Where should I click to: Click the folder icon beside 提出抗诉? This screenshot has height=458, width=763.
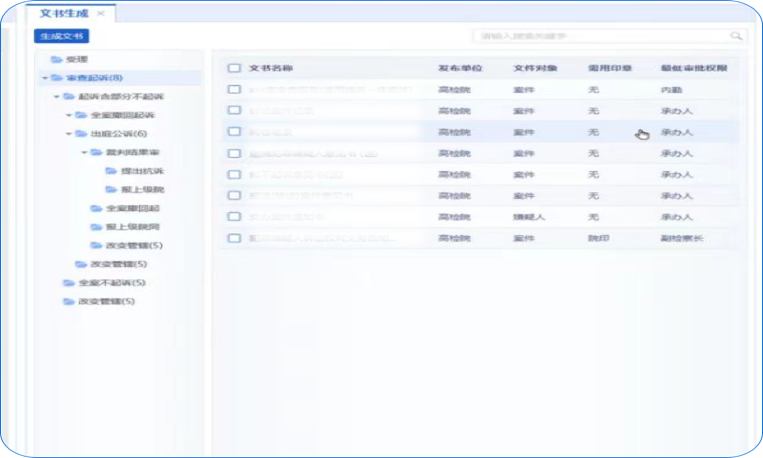(x=110, y=171)
